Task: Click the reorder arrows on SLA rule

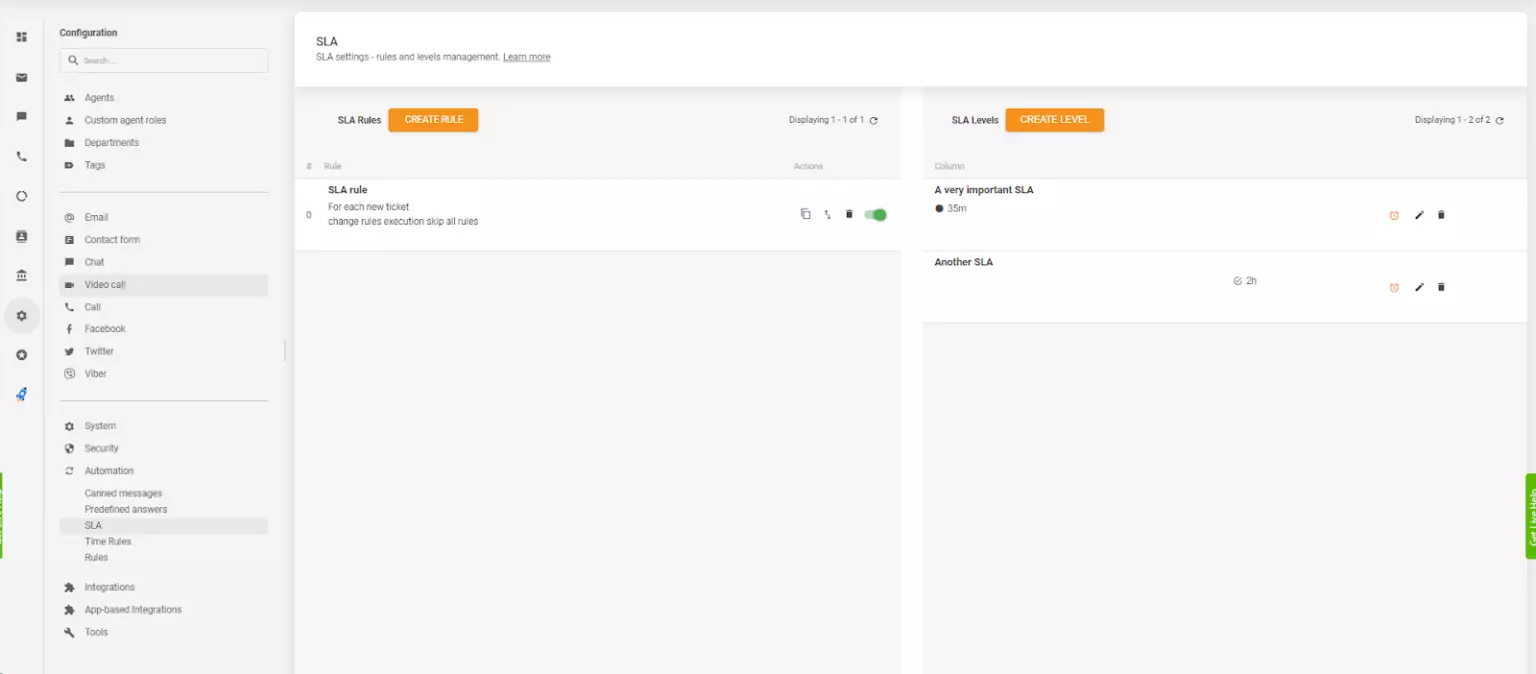Action: click(827, 214)
